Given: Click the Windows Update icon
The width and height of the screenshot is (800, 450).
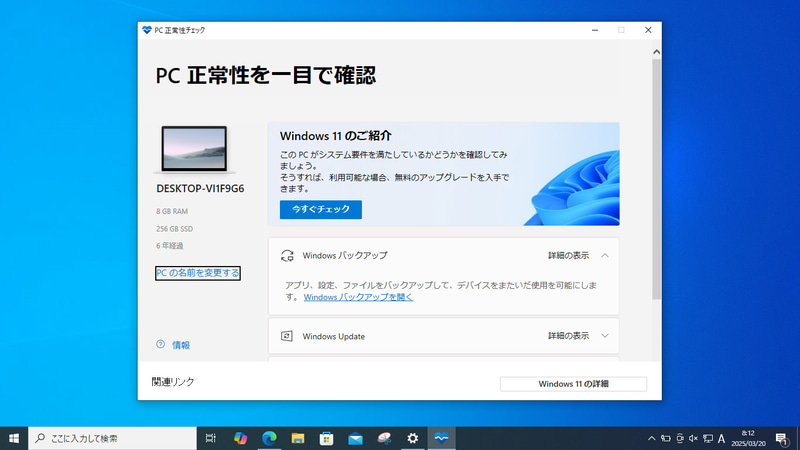Looking at the screenshot, I should click(x=287, y=336).
